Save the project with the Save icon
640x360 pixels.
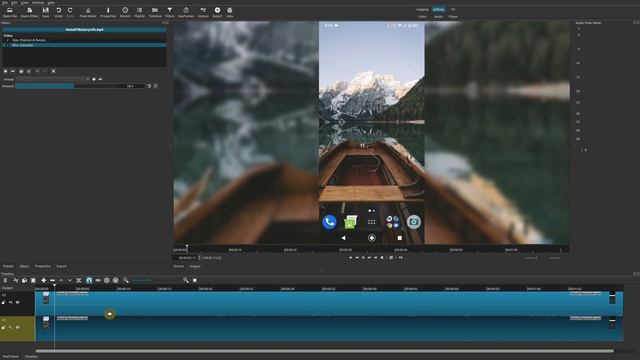pyautogui.click(x=46, y=12)
